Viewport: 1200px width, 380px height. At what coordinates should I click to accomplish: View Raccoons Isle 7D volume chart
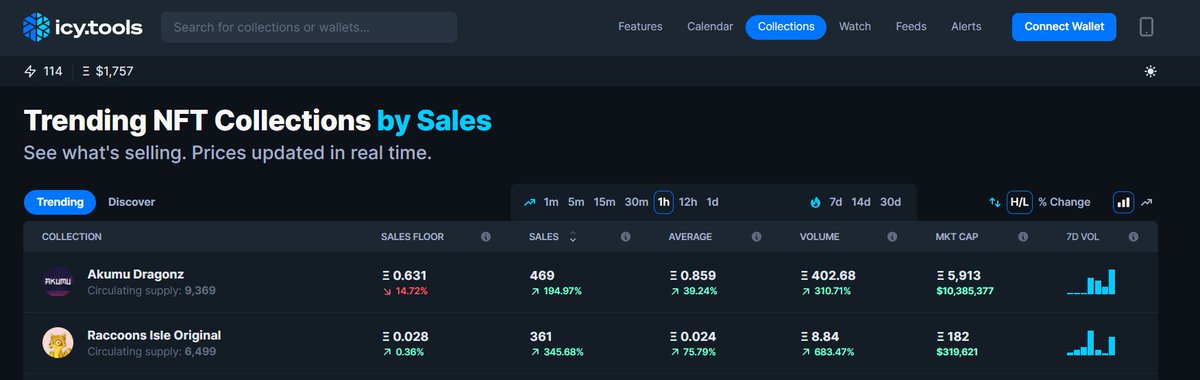[1091, 342]
